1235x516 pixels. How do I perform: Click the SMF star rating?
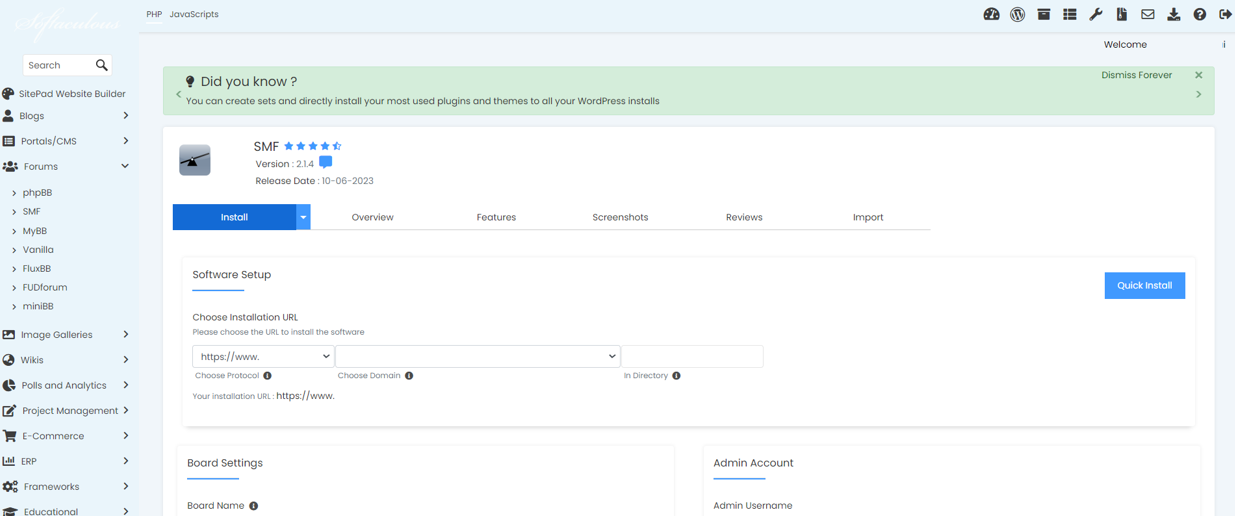pyautogui.click(x=313, y=146)
